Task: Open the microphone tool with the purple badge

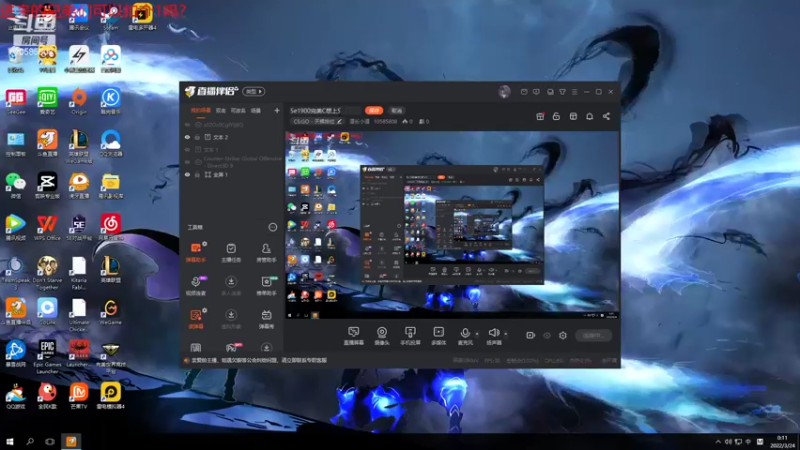Action: (196, 285)
